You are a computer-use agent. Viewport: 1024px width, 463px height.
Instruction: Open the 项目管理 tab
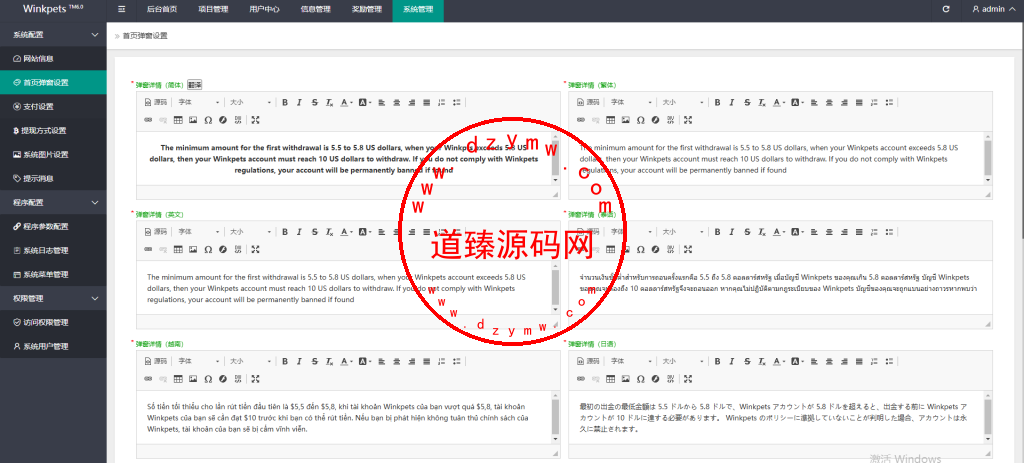coord(213,10)
